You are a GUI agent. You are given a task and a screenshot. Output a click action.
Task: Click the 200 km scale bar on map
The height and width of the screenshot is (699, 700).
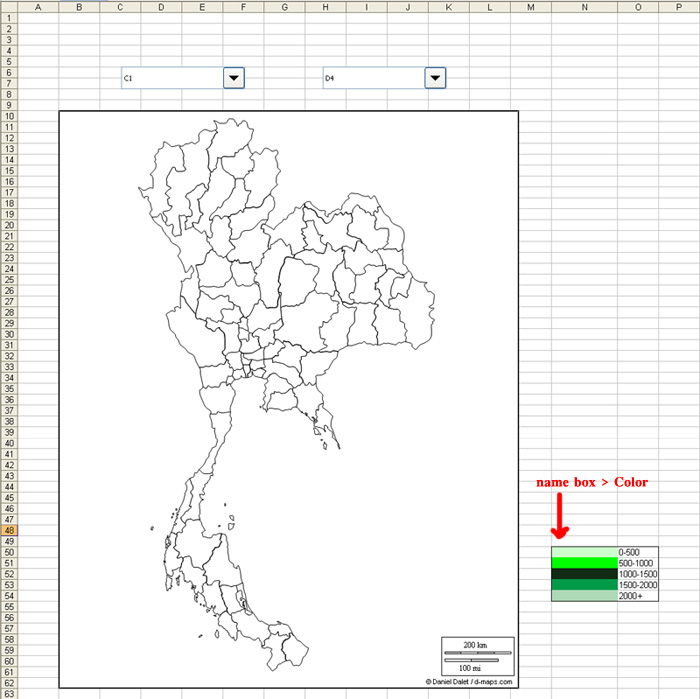(476, 653)
